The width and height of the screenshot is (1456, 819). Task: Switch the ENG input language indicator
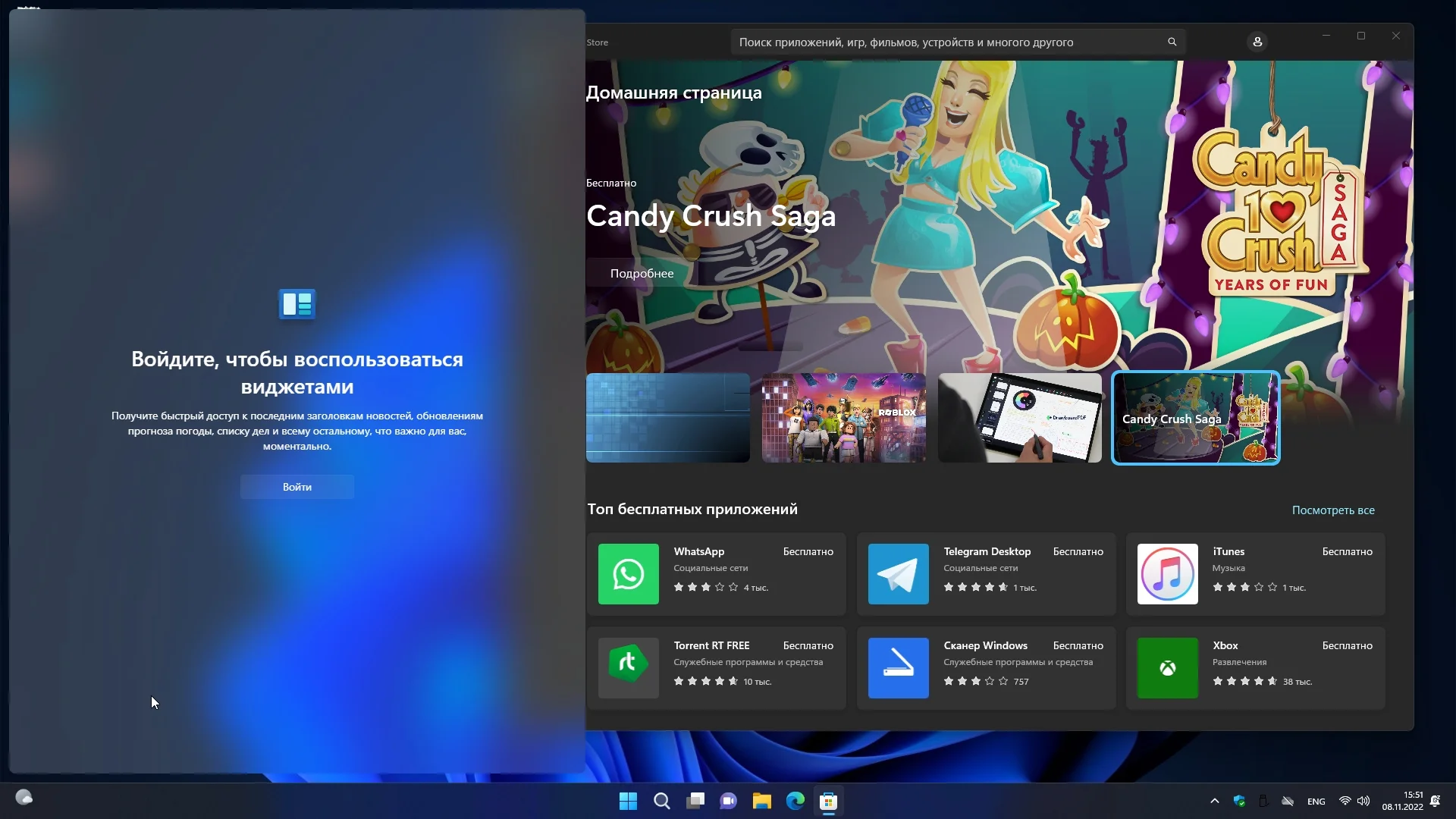coord(1316,802)
